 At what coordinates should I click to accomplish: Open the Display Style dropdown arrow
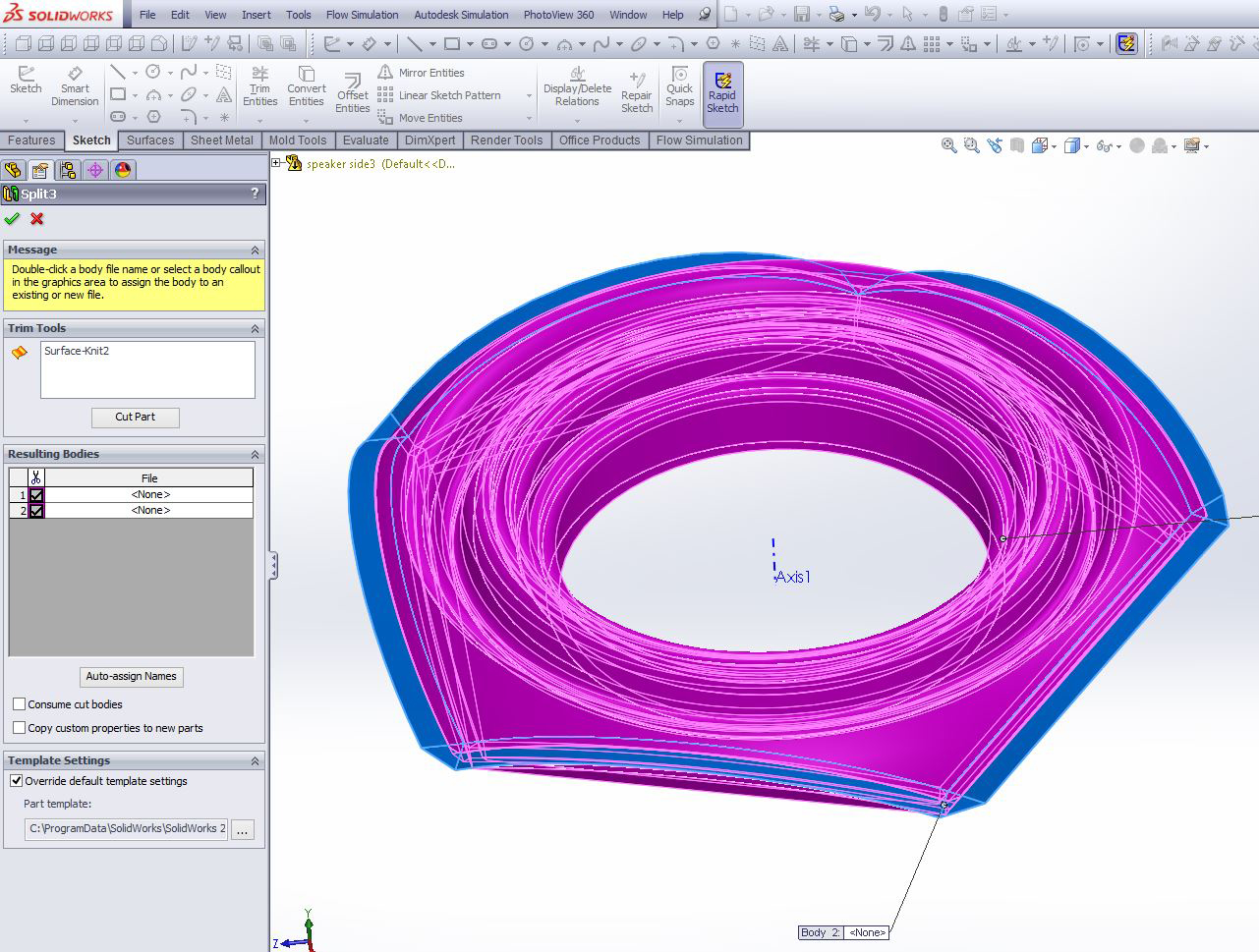point(1087,146)
